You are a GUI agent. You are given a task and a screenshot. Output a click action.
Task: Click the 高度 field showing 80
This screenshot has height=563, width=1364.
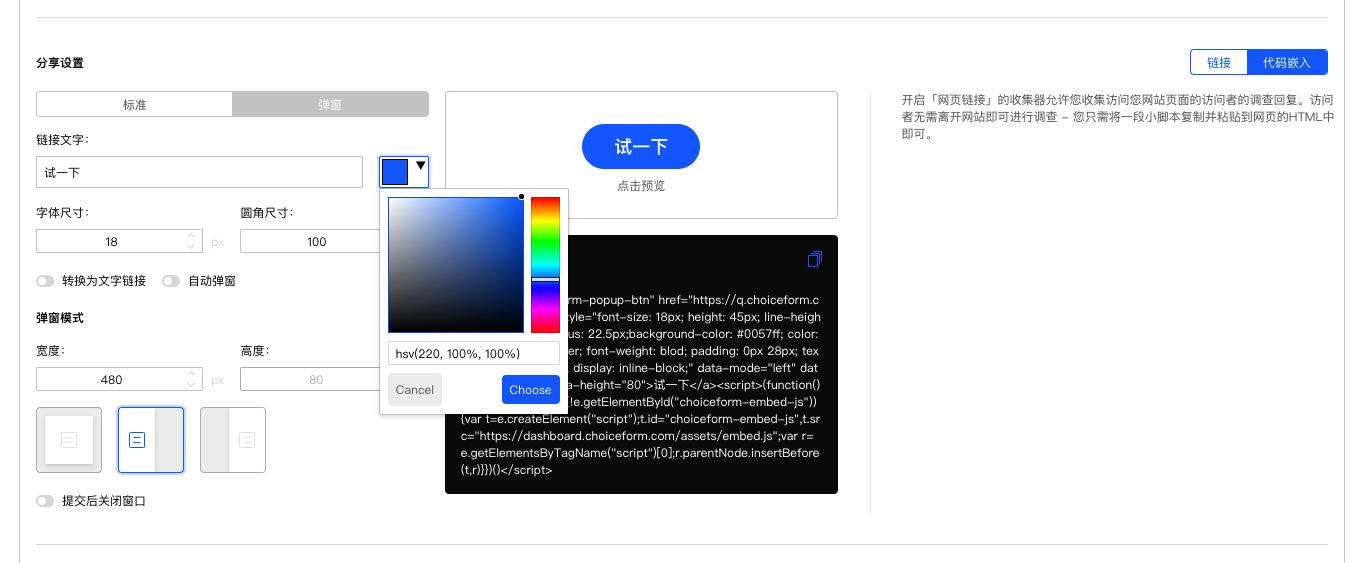coord(310,380)
